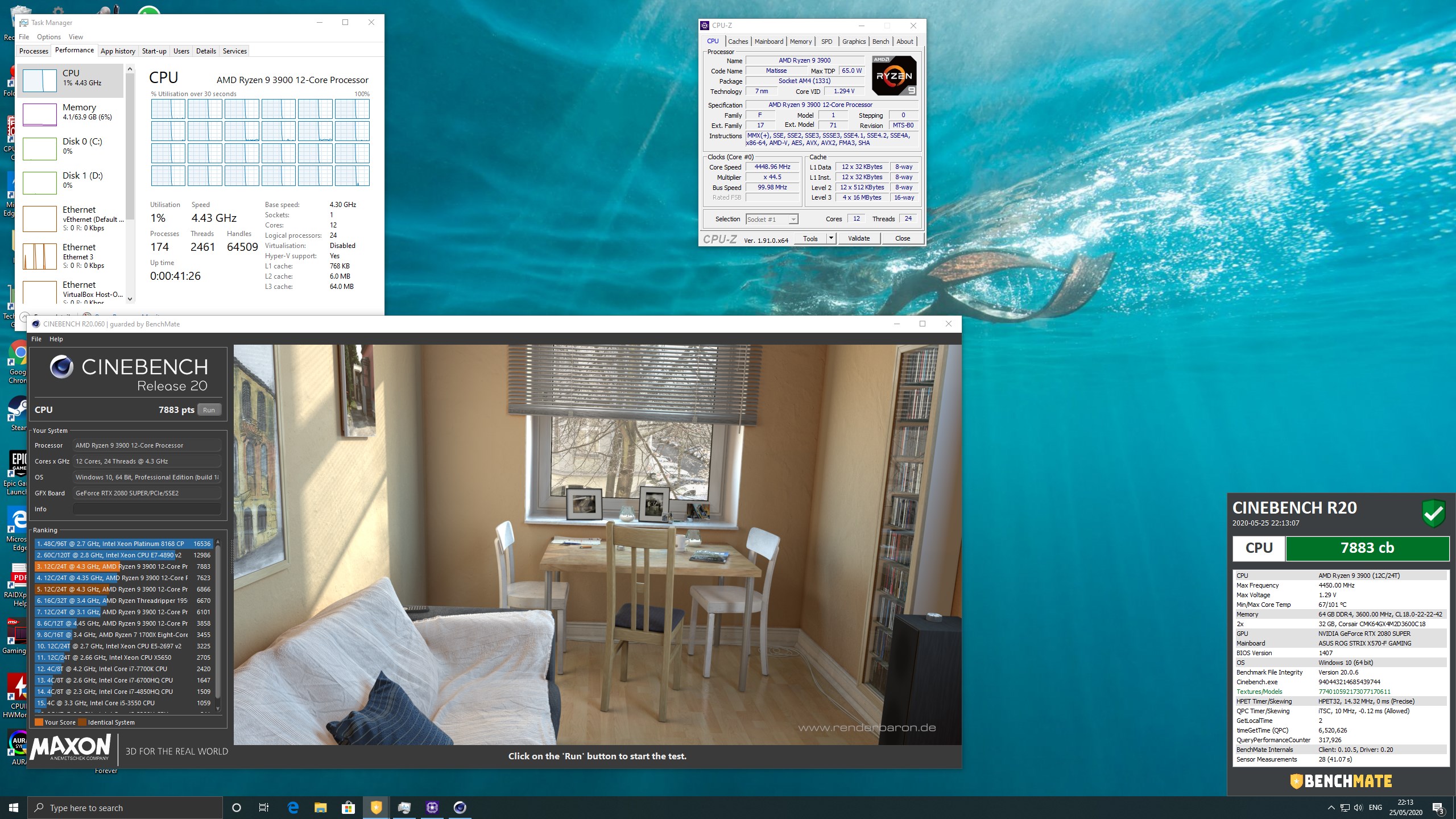Viewport: 1456px width, 819px height.
Task: Switch to Cinebench taskbar icon
Action: tap(460, 808)
